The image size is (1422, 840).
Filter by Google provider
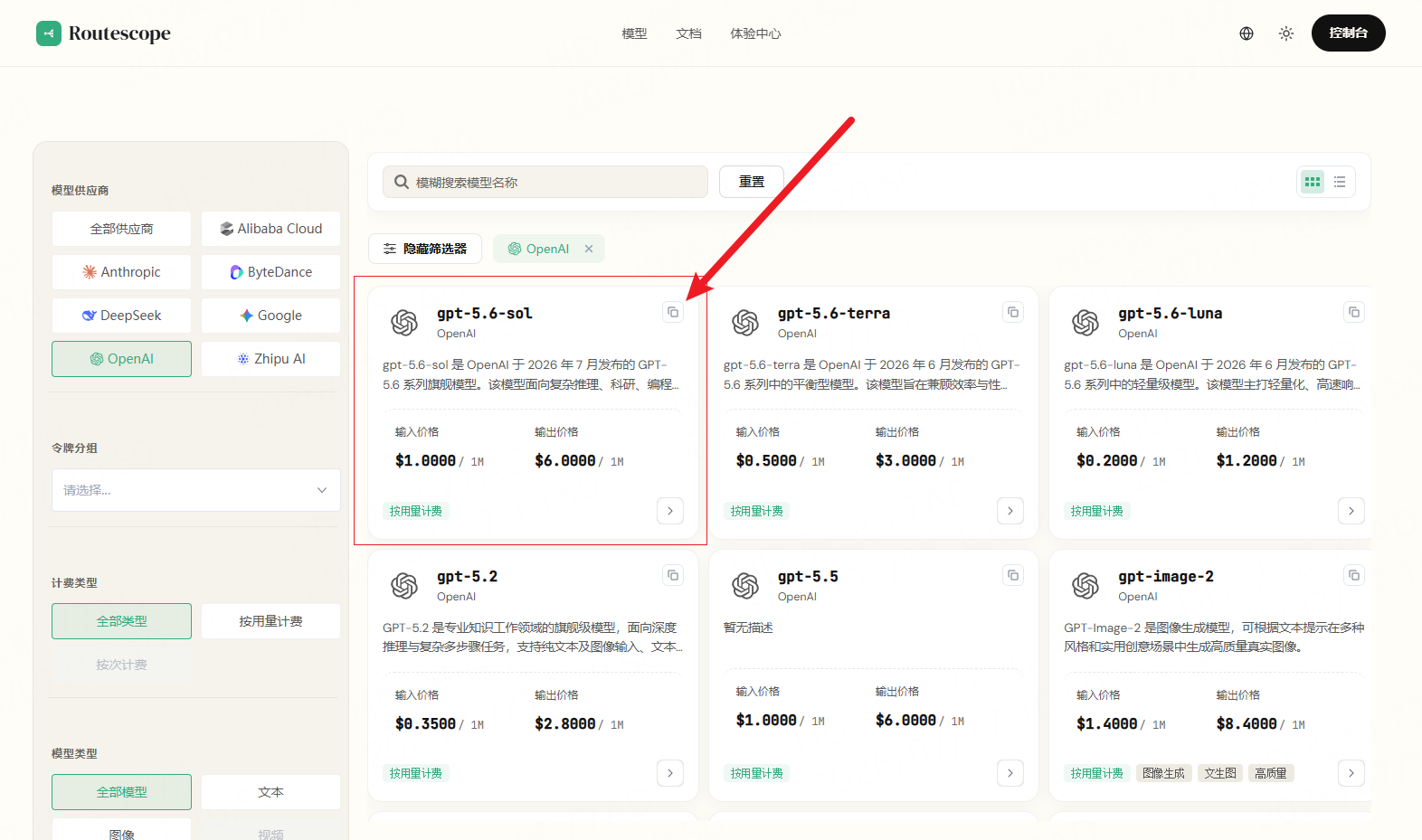point(270,316)
